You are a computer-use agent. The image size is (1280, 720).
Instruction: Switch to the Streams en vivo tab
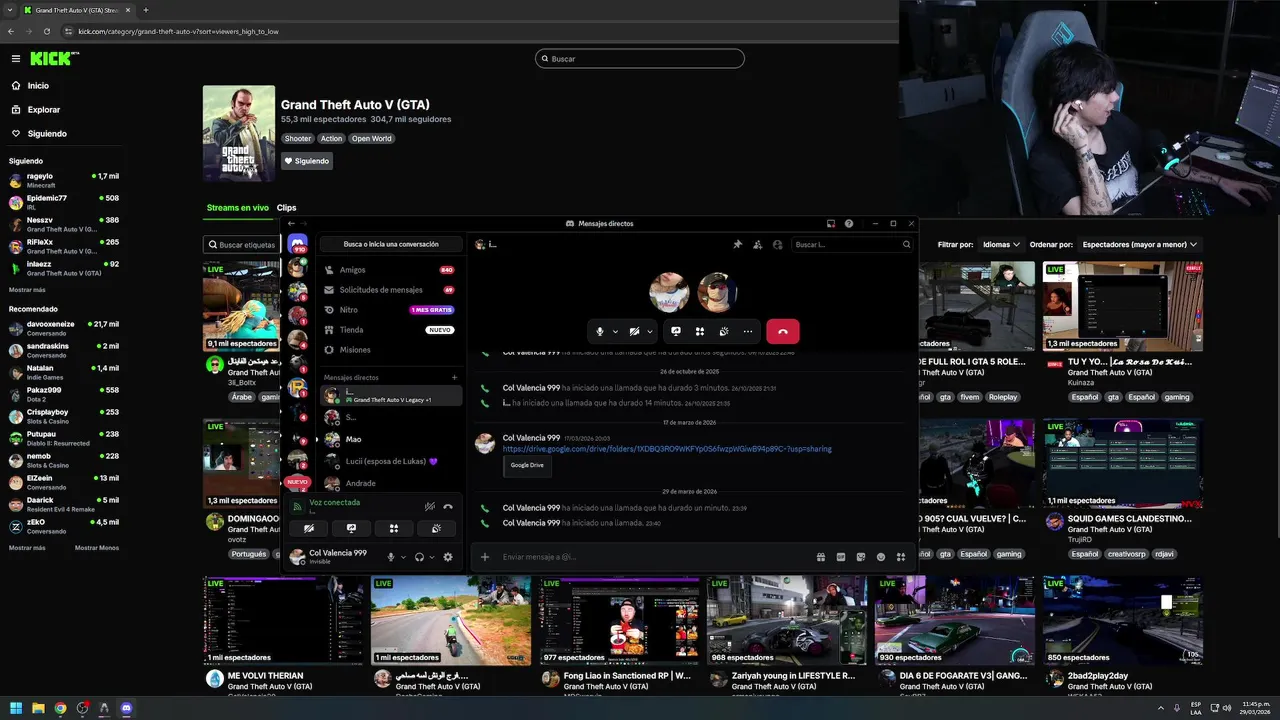click(x=237, y=208)
